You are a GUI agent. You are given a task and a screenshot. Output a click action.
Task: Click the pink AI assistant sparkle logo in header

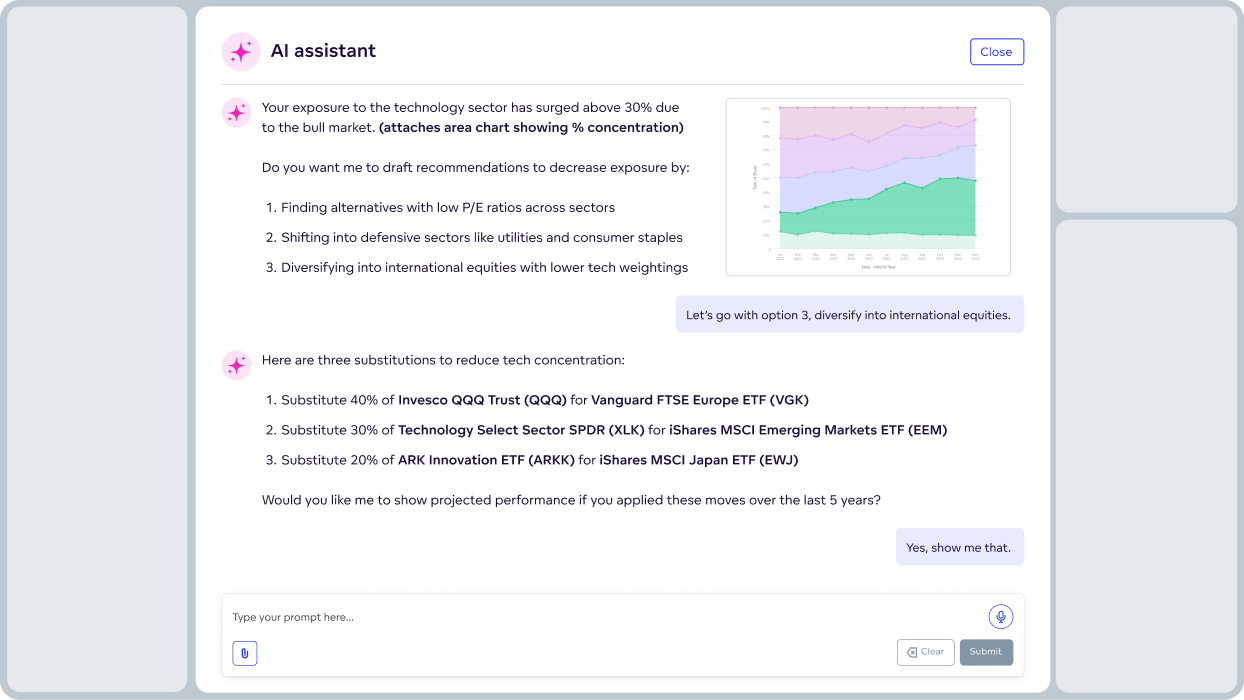(x=240, y=51)
